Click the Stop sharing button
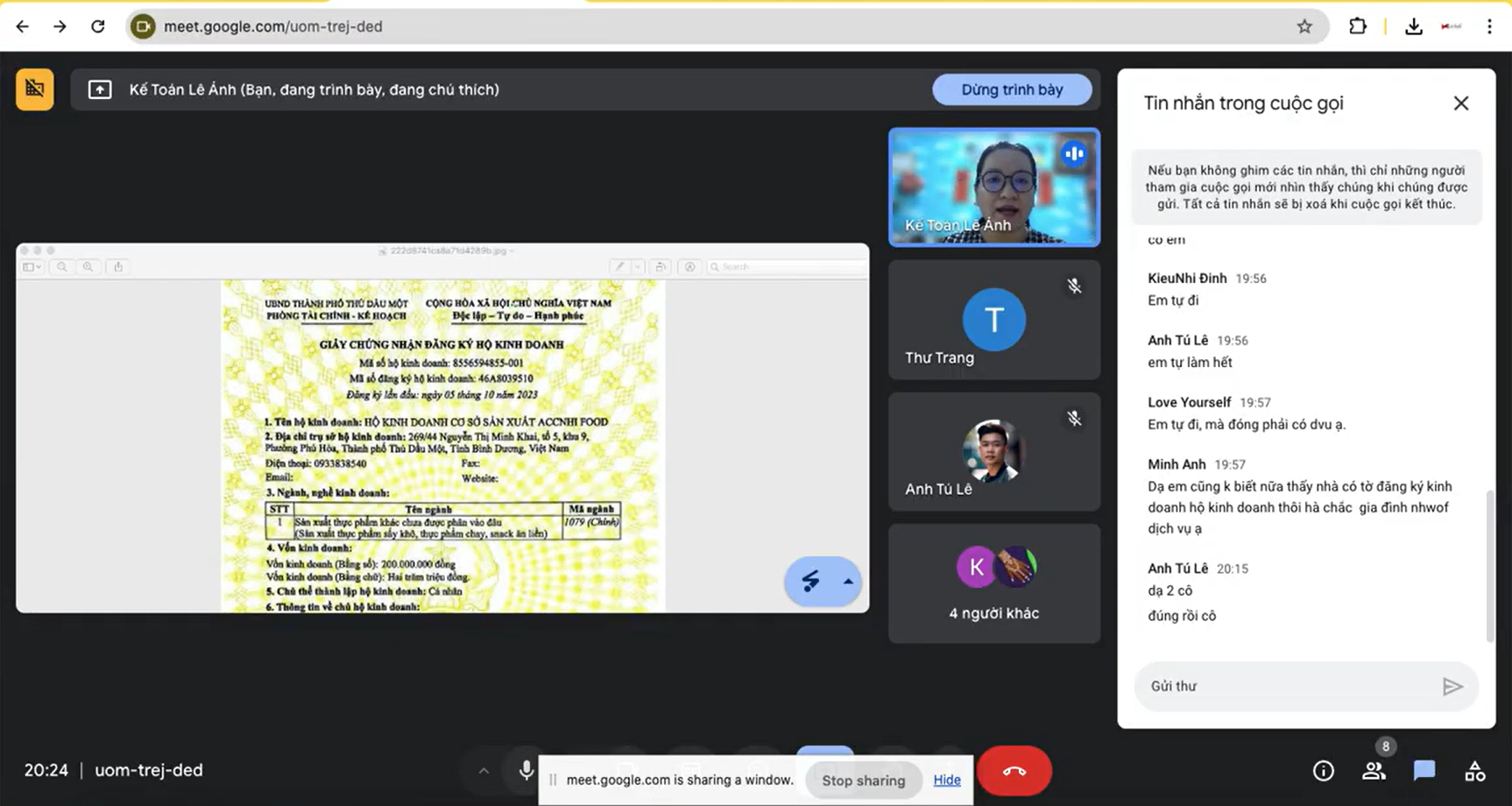Image resolution: width=1512 pixels, height=806 pixels. coord(863,780)
